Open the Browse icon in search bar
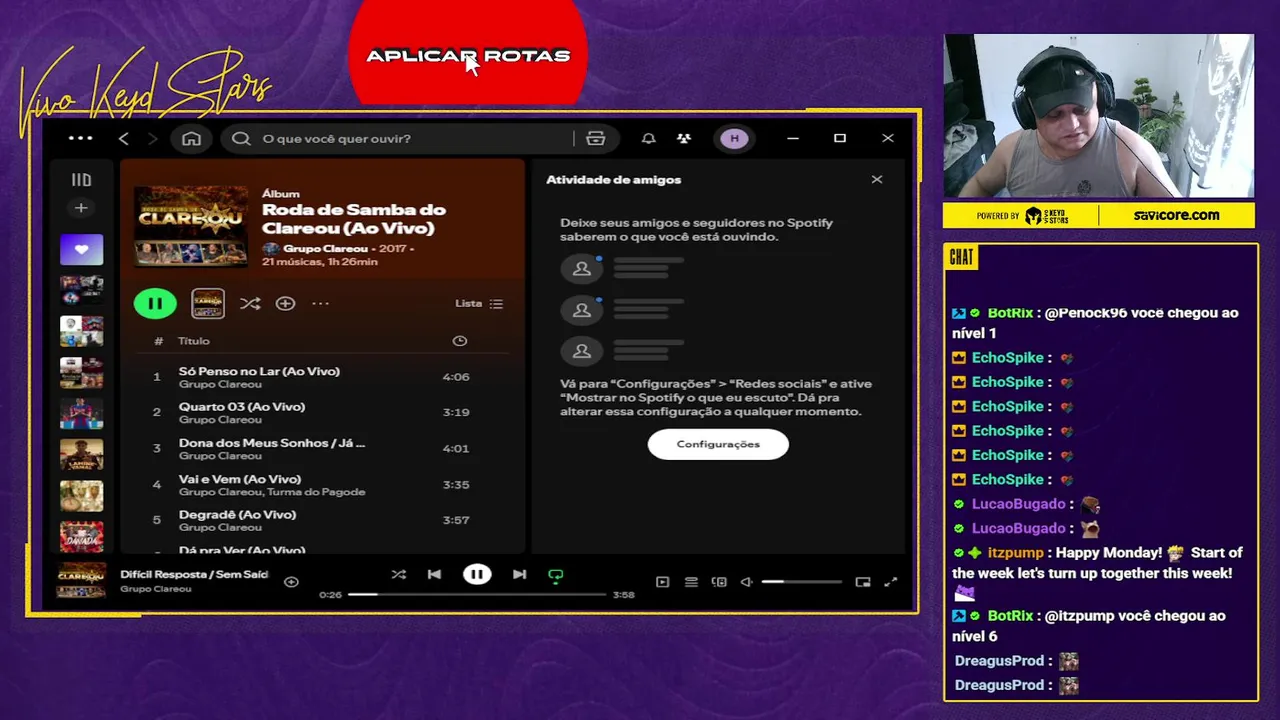 tap(596, 138)
